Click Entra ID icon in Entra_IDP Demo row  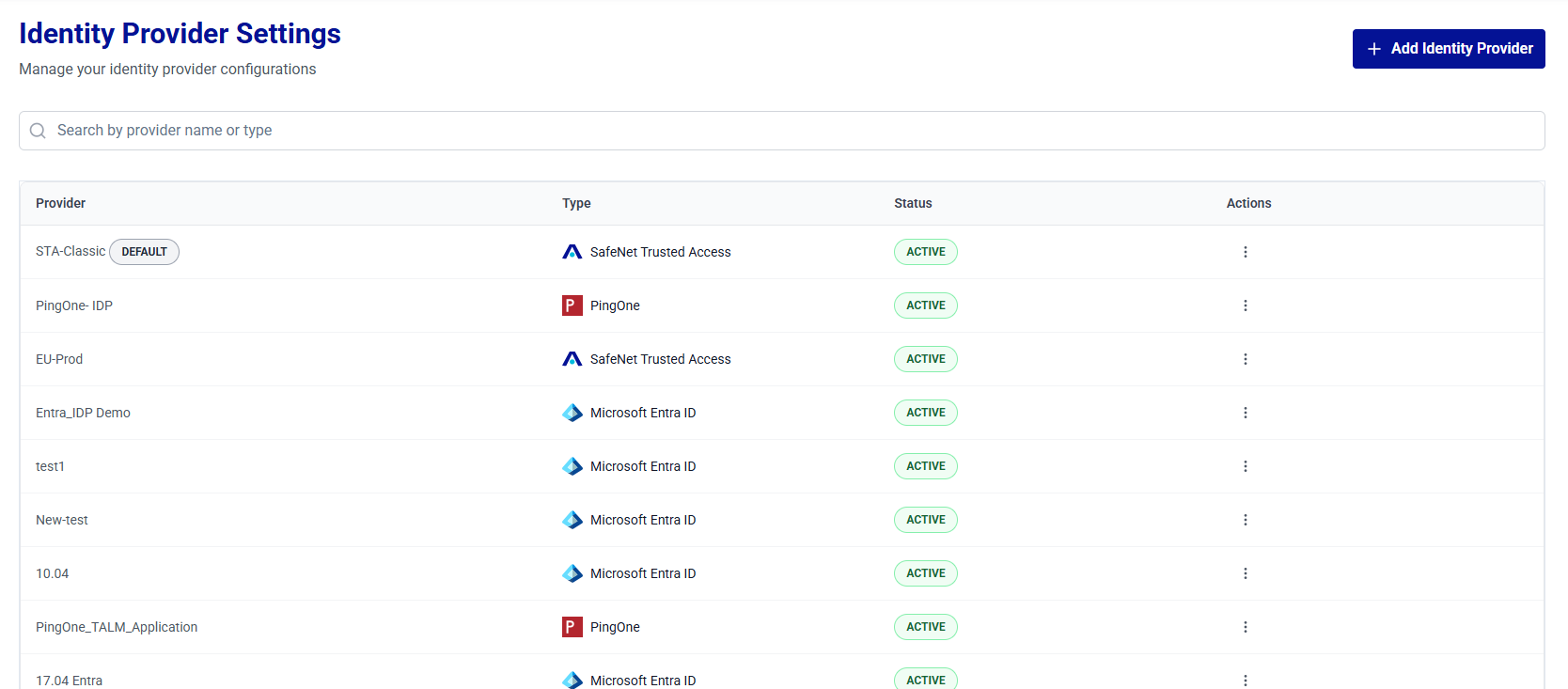click(572, 413)
